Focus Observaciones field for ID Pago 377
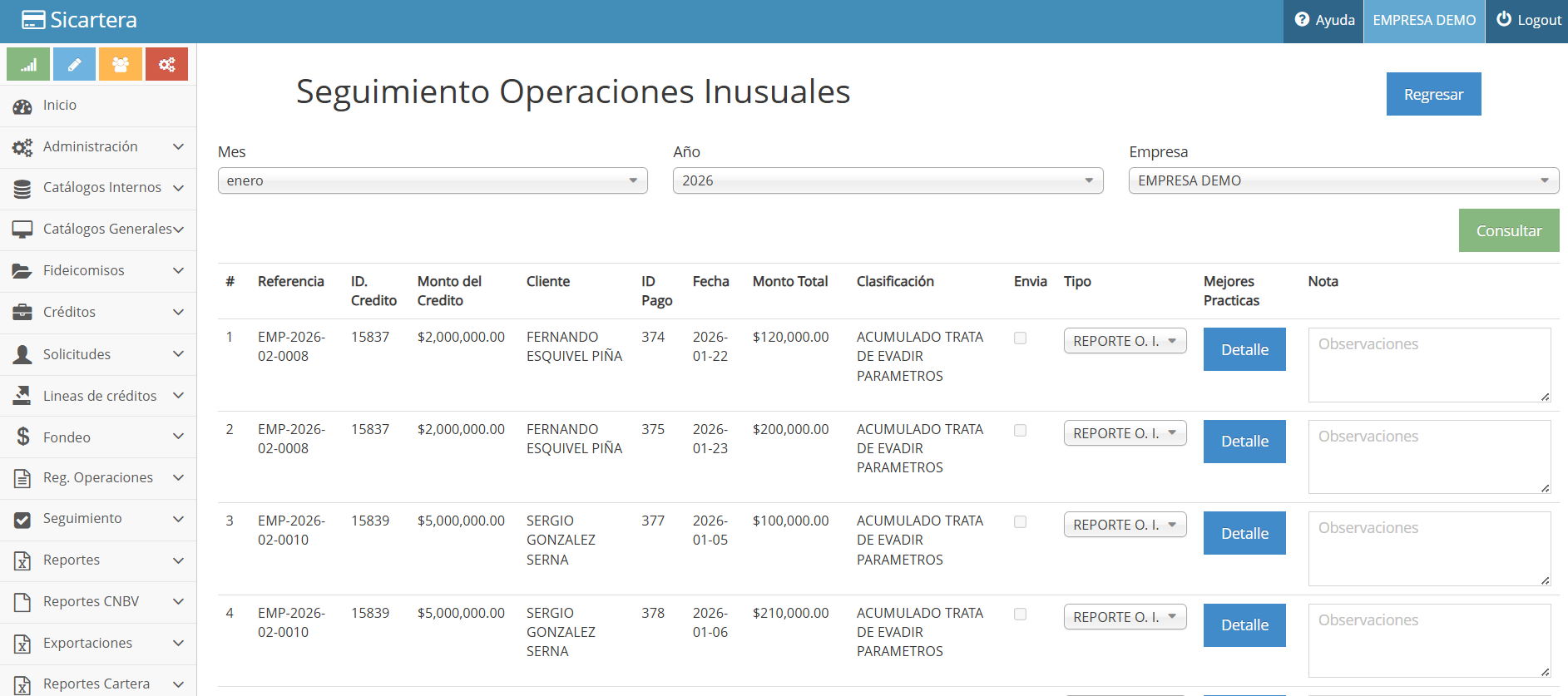Image resolution: width=1568 pixels, height=696 pixels. tap(1429, 549)
